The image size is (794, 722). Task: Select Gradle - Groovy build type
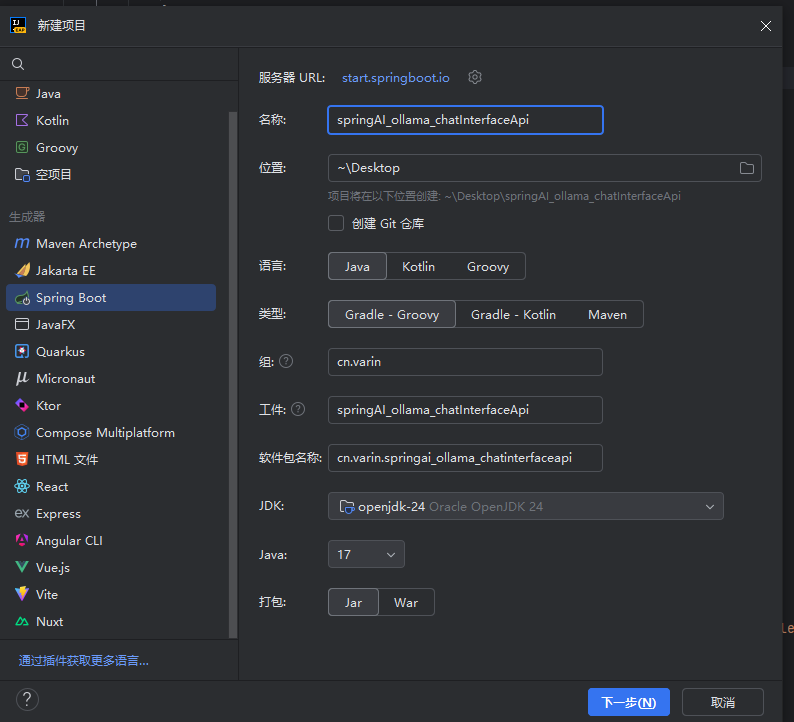pos(392,314)
